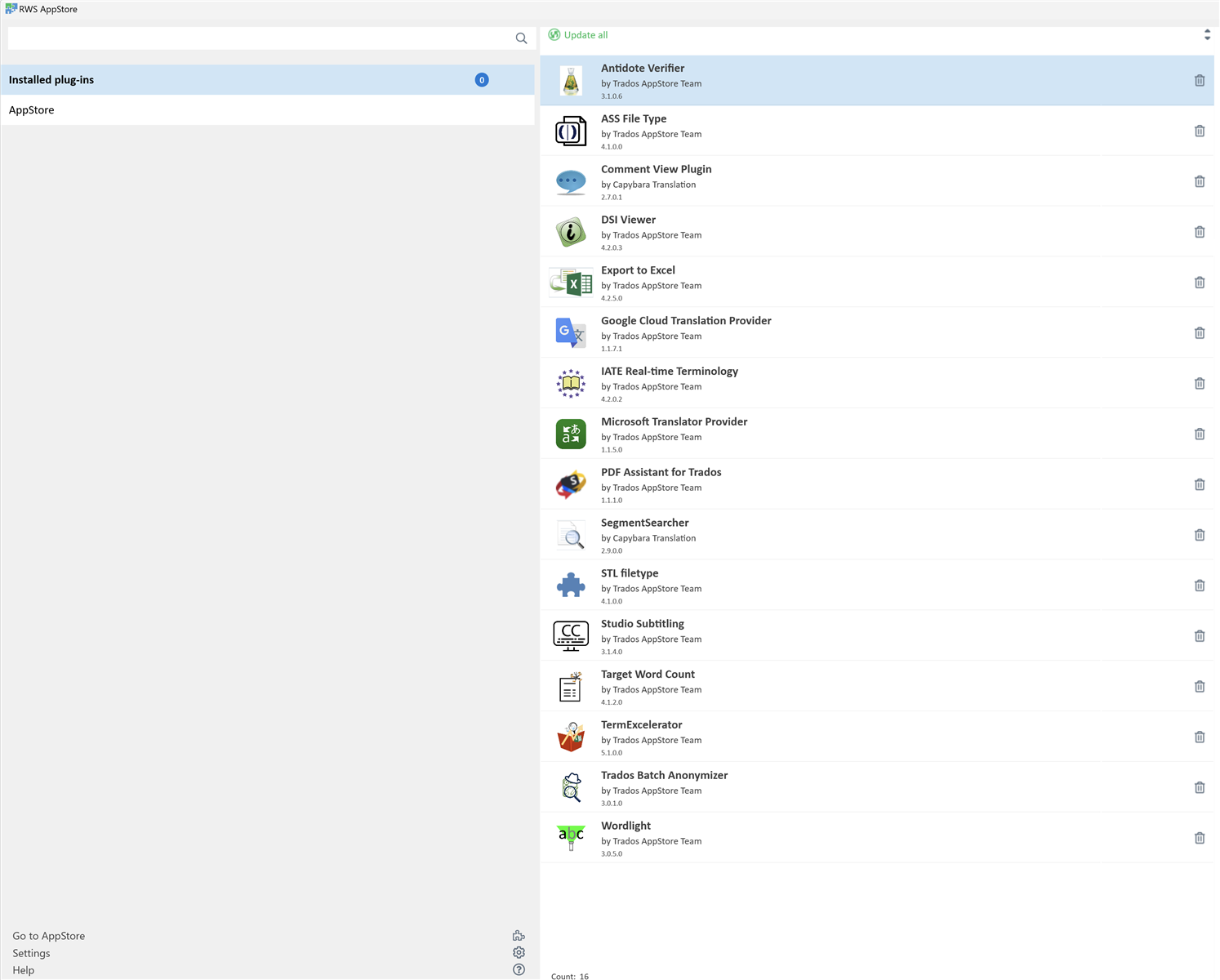
Task: Open Settings via the gear icon
Action: point(519,952)
